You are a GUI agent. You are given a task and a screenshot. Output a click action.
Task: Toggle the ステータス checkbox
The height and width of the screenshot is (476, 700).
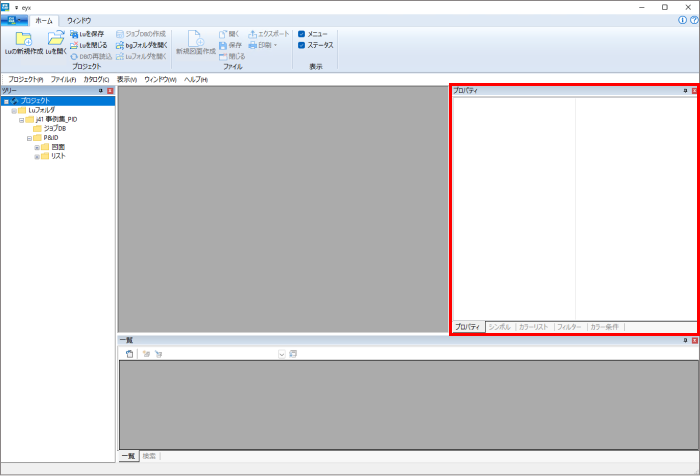pyautogui.click(x=301, y=45)
